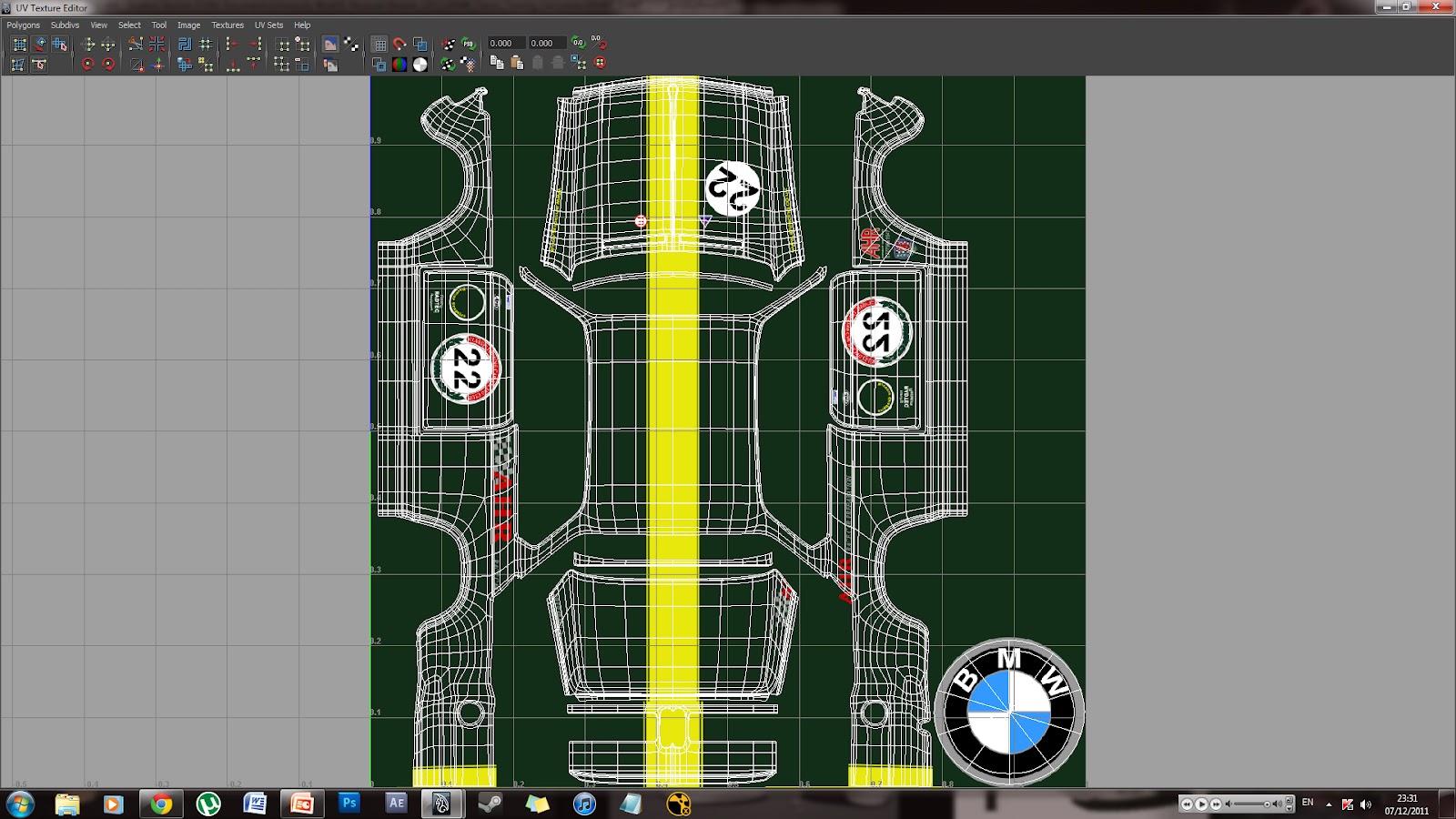Update PSD networks with the PSD icon
The width and height of the screenshot is (1456, 819).
(466, 43)
